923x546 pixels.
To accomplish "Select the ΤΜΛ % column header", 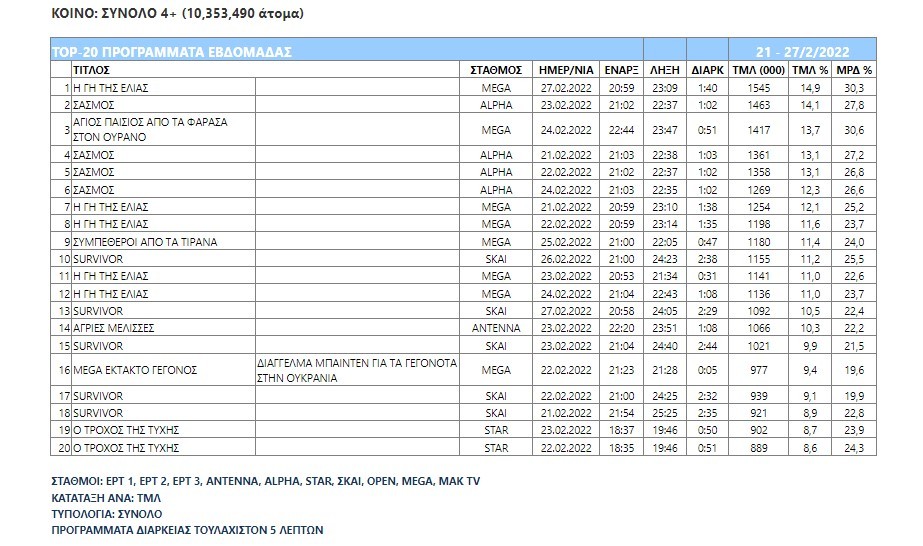I will pos(810,70).
